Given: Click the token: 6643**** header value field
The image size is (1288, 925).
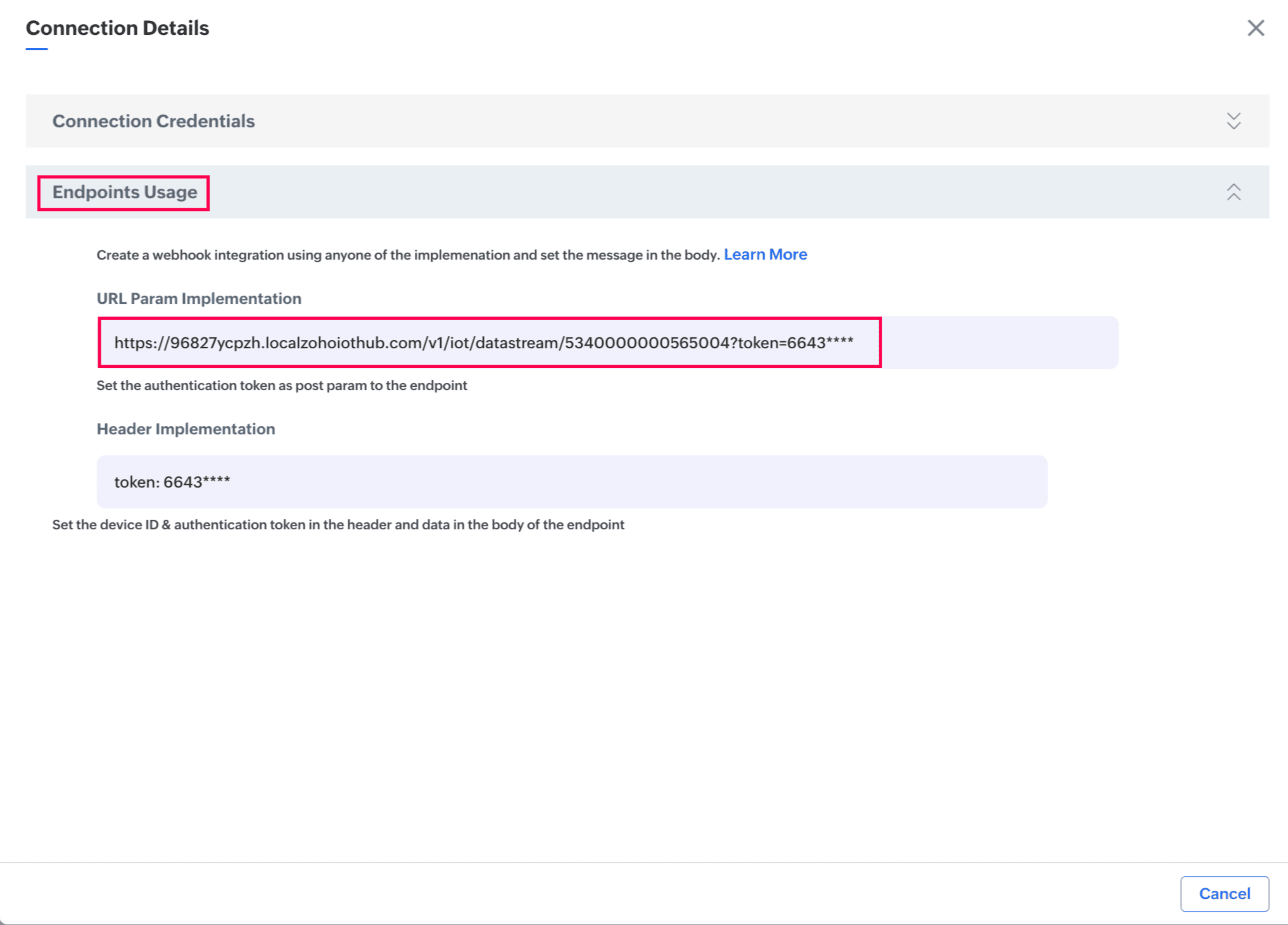Looking at the screenshot, I should (172, 482).
